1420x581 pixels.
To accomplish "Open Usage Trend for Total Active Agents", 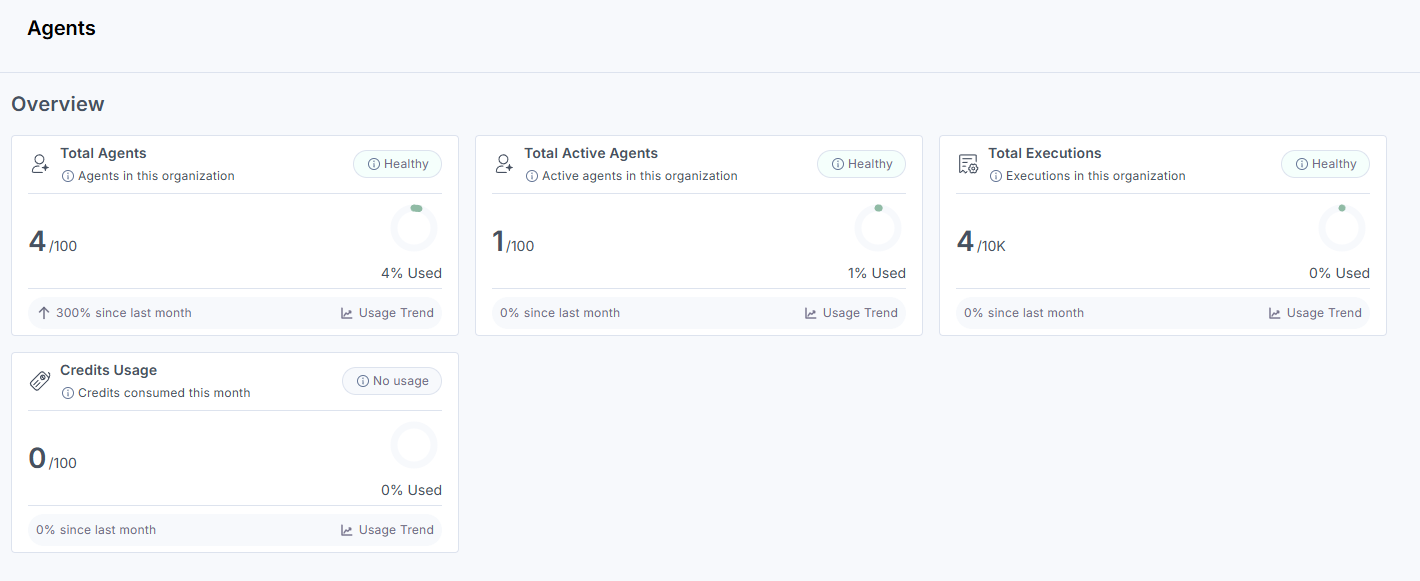I will (851, 313).
